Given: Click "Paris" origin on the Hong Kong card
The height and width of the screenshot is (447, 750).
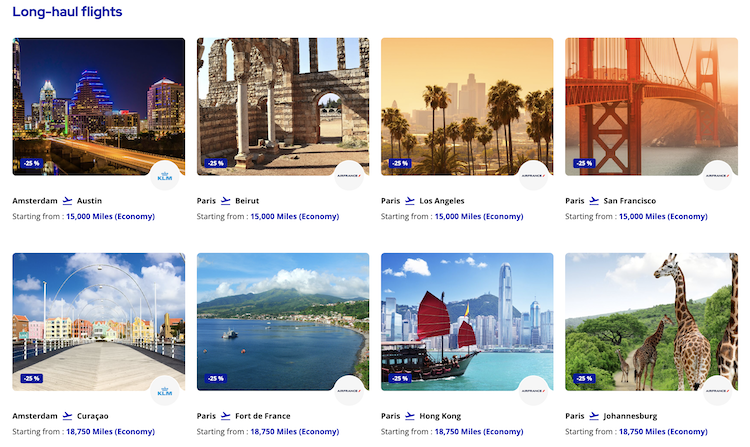Looking at the screenshot, I should coord(390,416).
